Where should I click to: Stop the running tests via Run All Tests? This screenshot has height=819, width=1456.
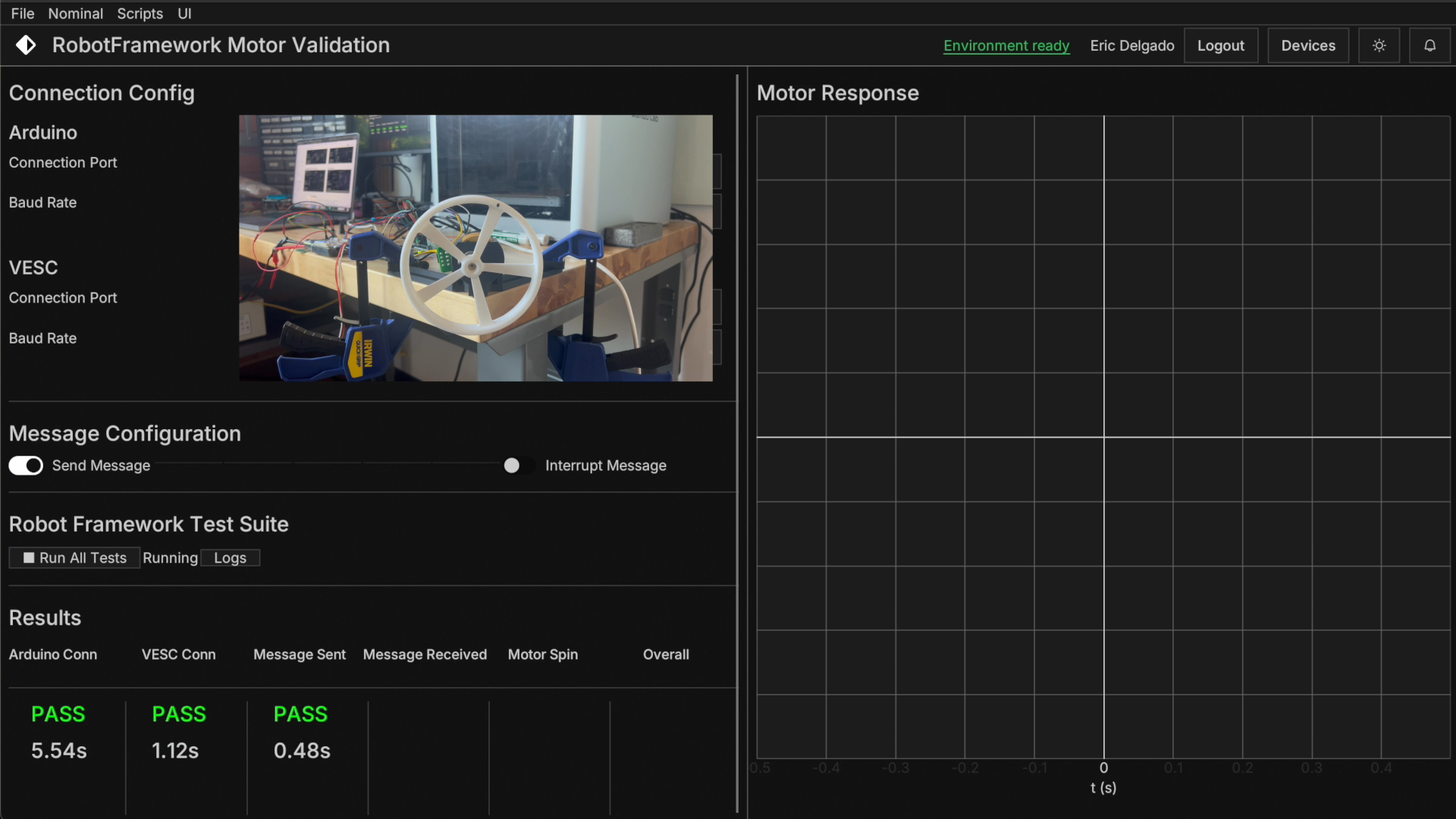(74, 558)
